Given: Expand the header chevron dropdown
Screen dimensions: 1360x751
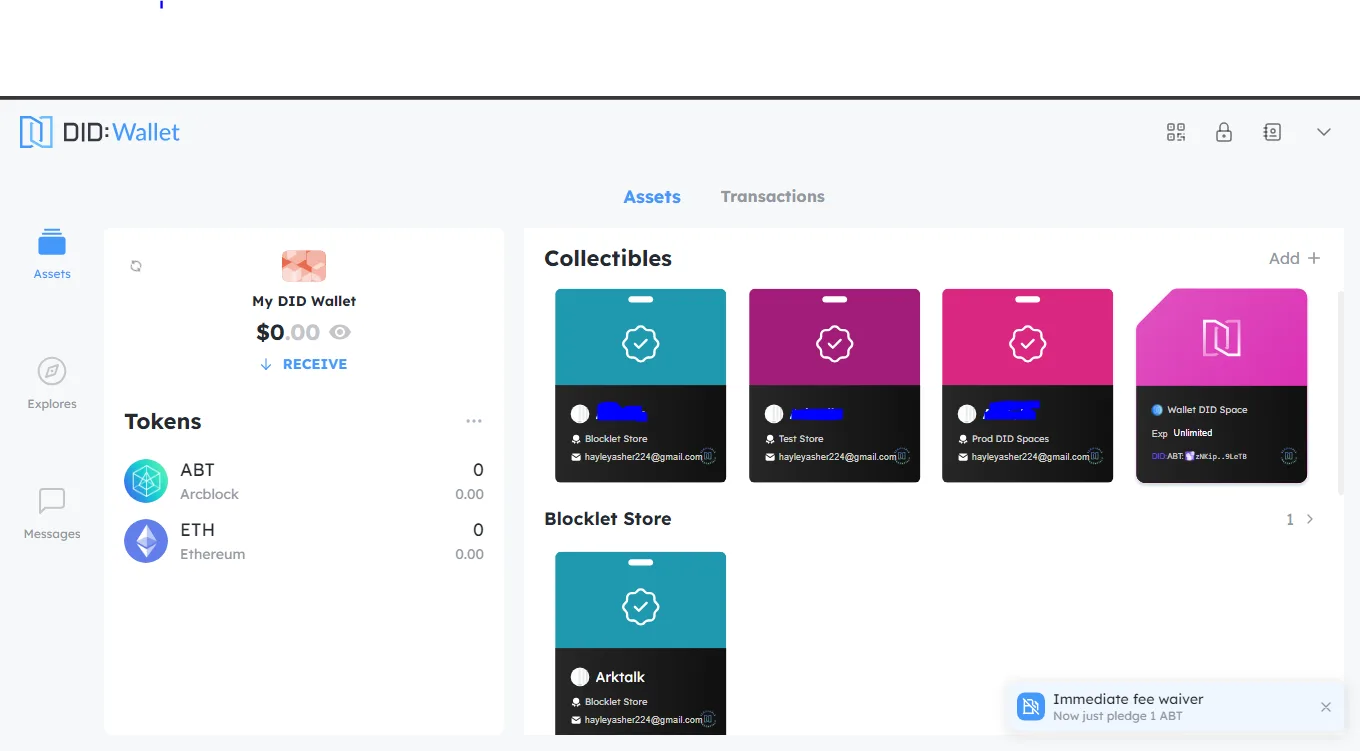Looking at the screenshot, I should point(1324,132).
